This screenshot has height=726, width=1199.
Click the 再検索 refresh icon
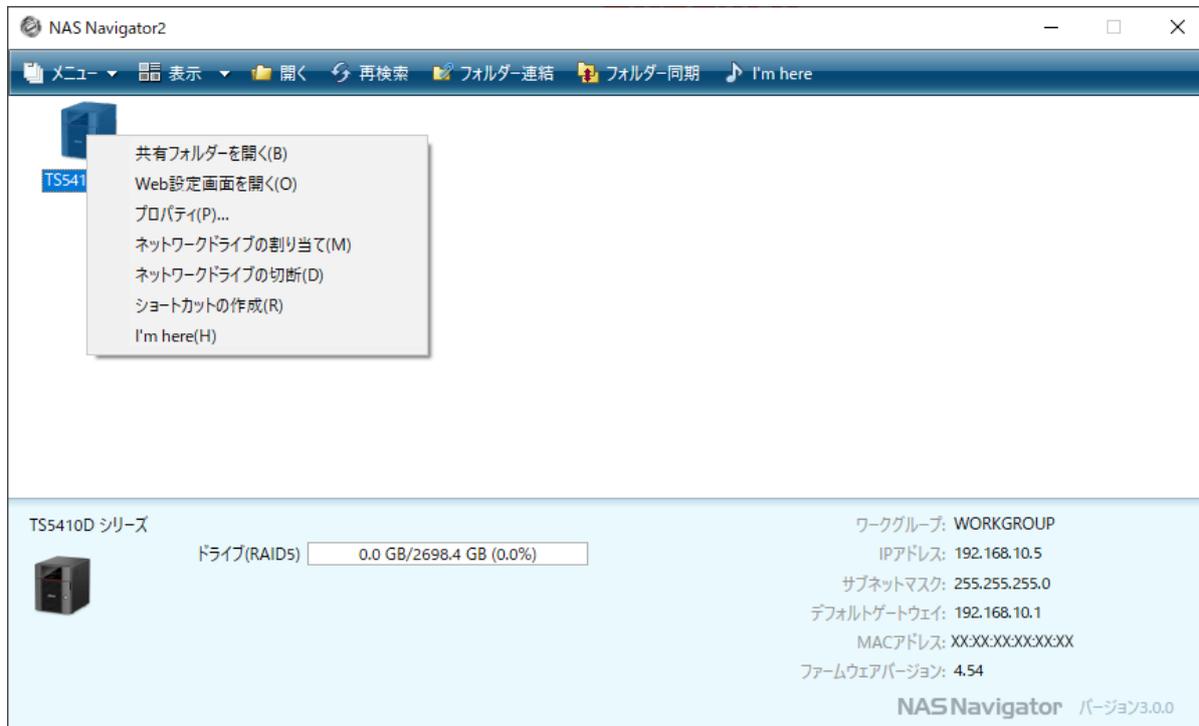tap(342, 74)
